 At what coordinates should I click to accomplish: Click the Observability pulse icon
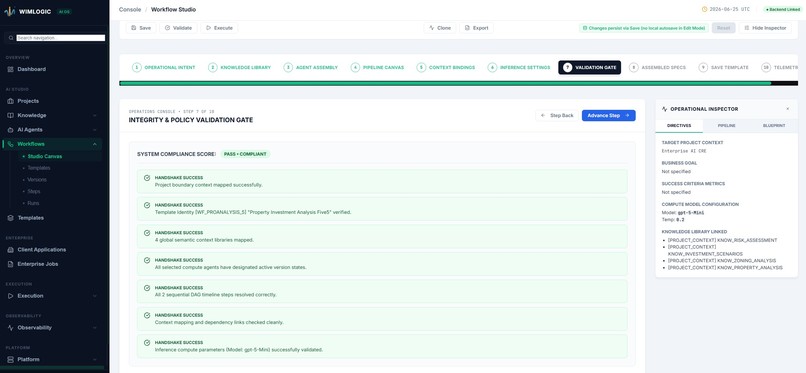(x=11, y=328)
